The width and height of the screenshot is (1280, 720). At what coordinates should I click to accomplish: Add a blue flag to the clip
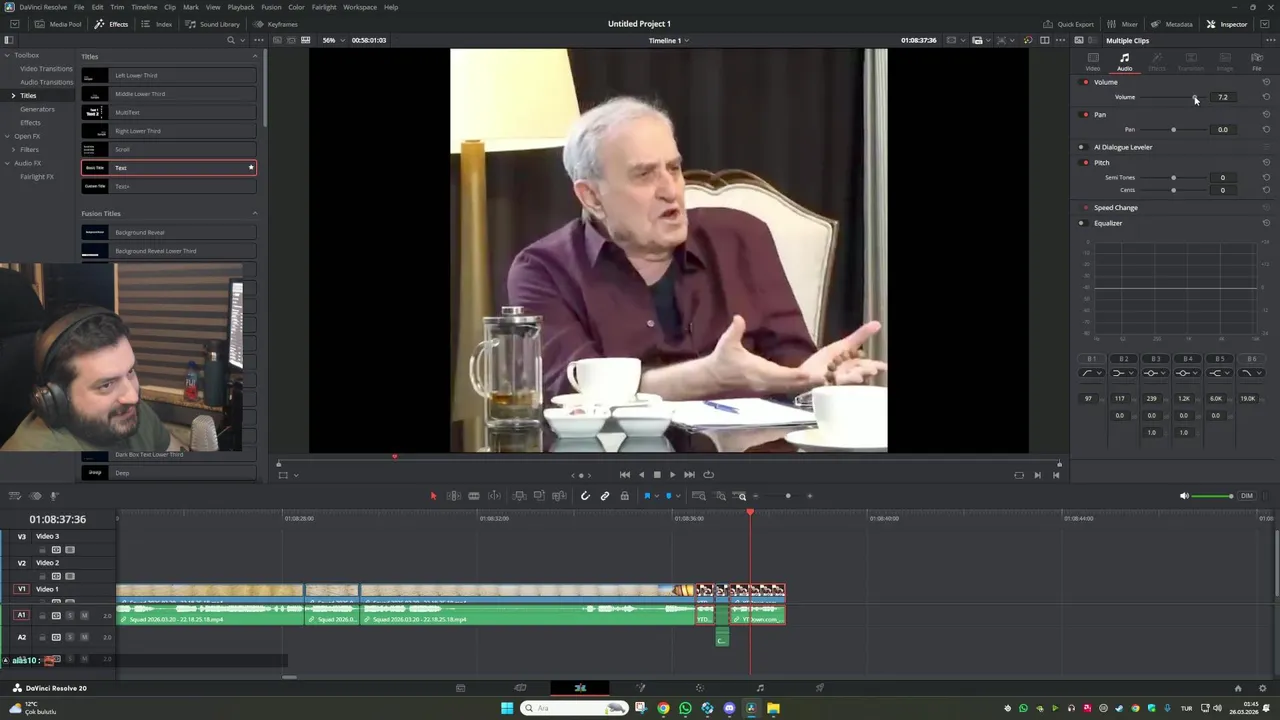tap(647, 496)
